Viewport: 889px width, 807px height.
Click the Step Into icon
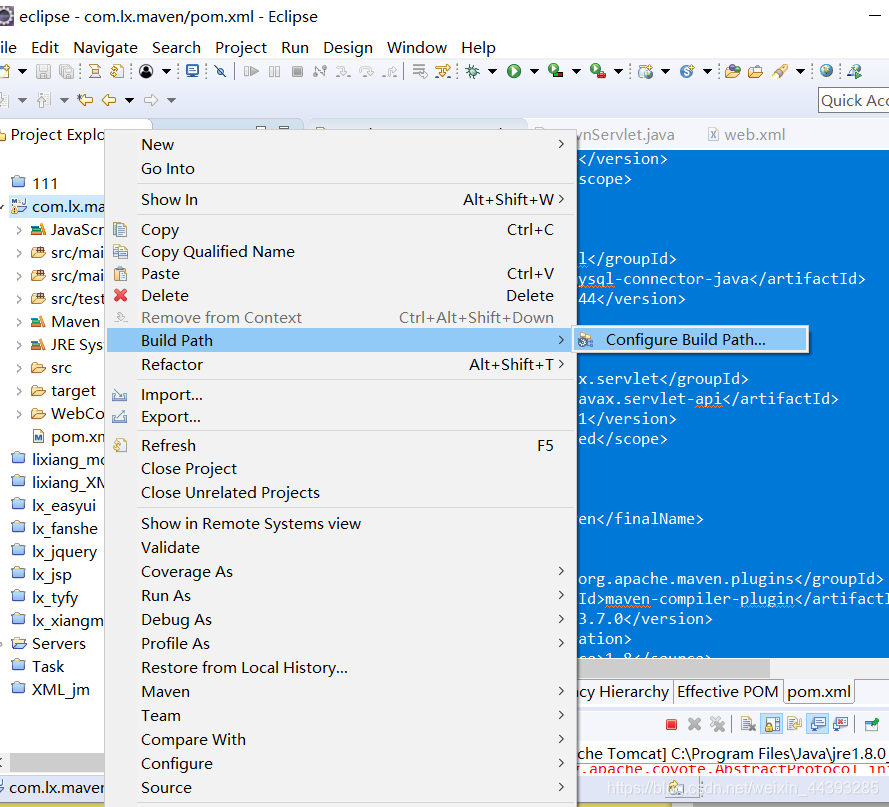[x=343, y=71]
